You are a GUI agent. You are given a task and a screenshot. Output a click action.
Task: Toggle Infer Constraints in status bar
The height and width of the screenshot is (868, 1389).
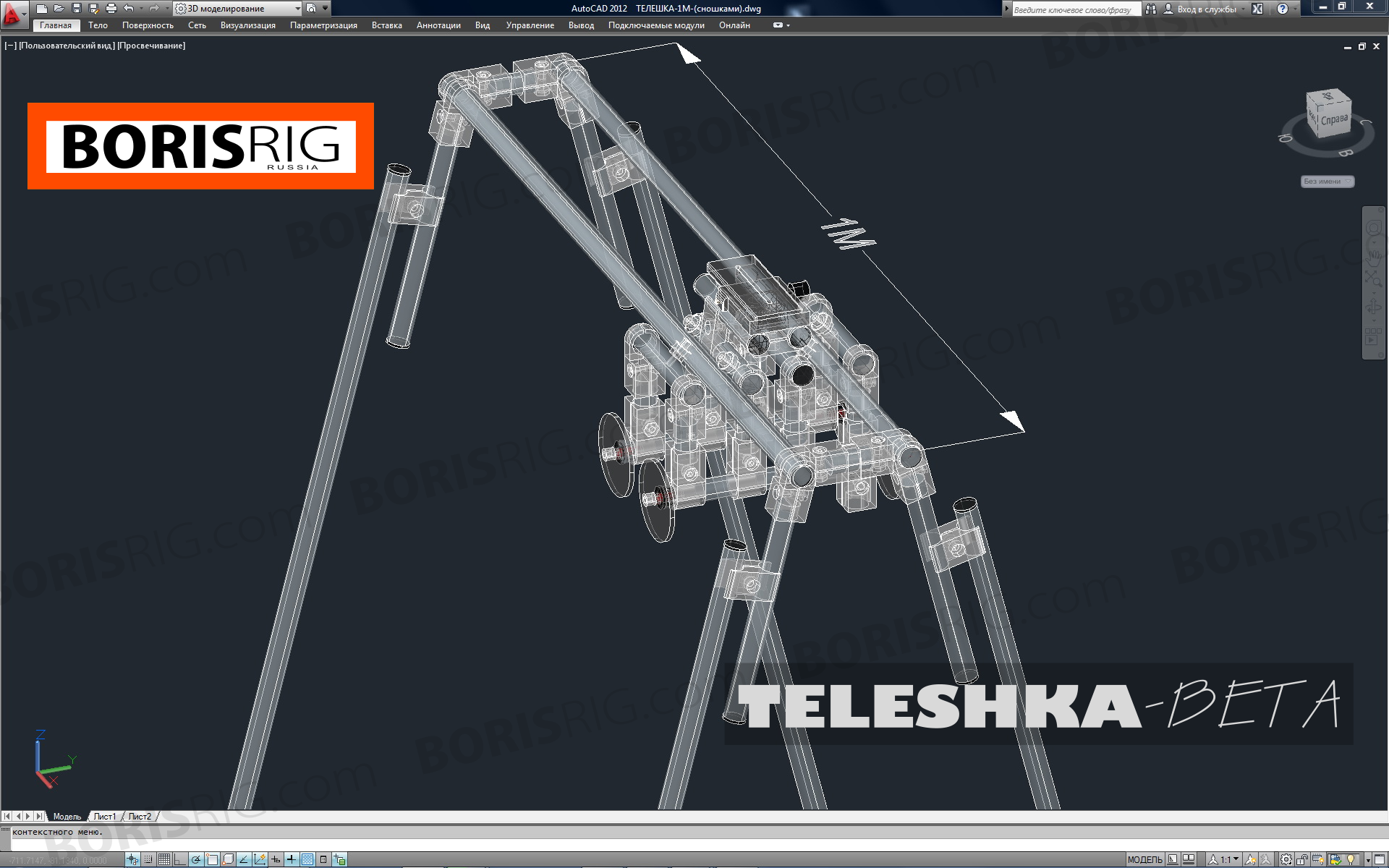[132, 859]
